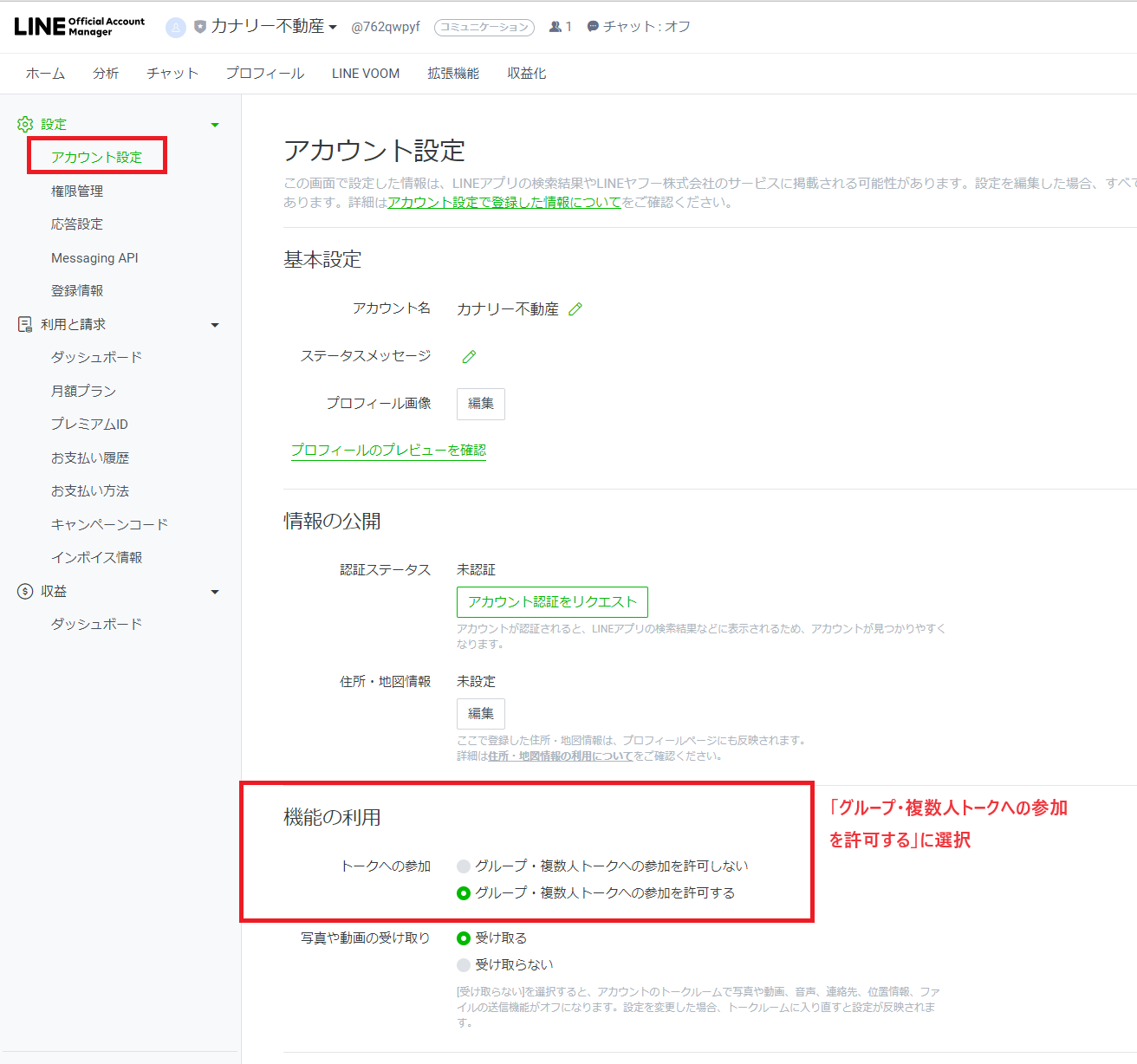Open the 収益化 tab
This screenshot has height=1064, width=1137.
click(527, 74)
